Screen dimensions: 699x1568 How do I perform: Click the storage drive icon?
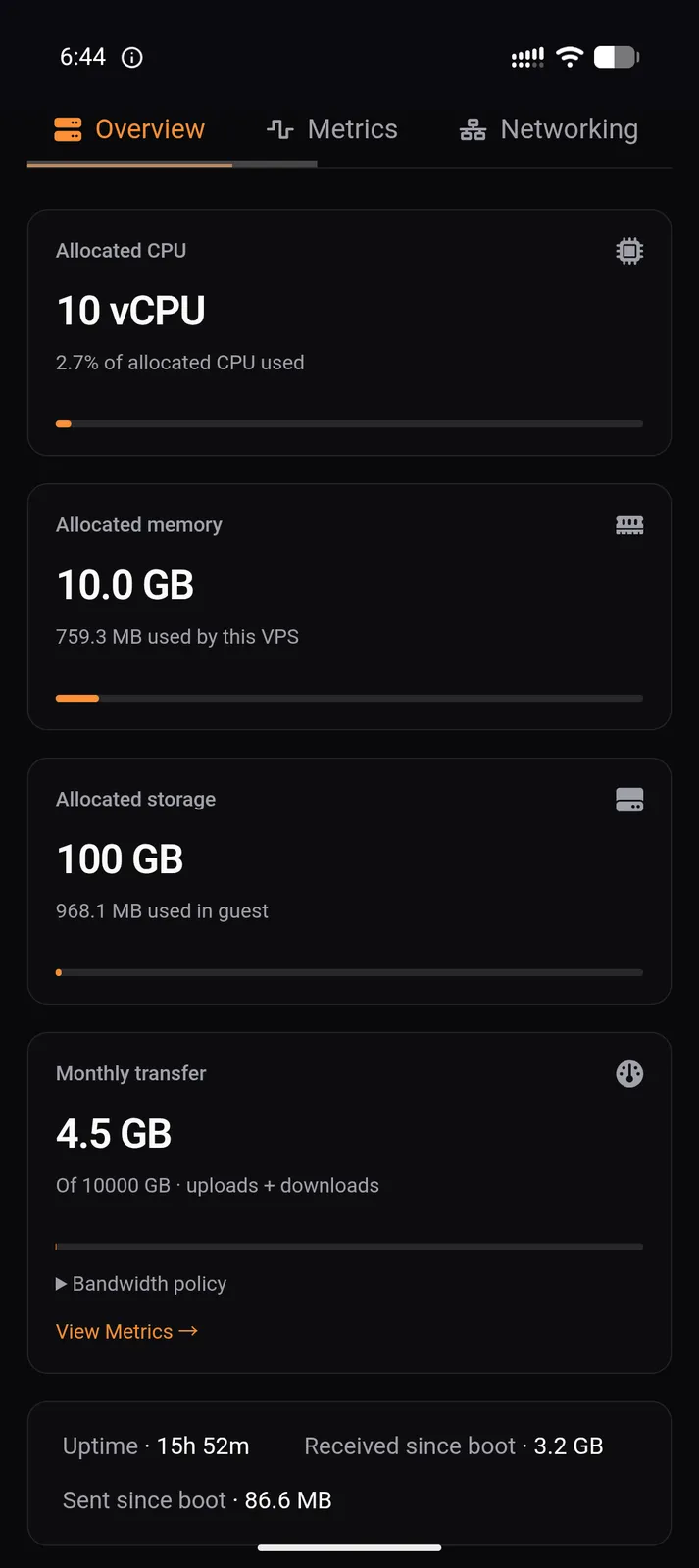629,800
